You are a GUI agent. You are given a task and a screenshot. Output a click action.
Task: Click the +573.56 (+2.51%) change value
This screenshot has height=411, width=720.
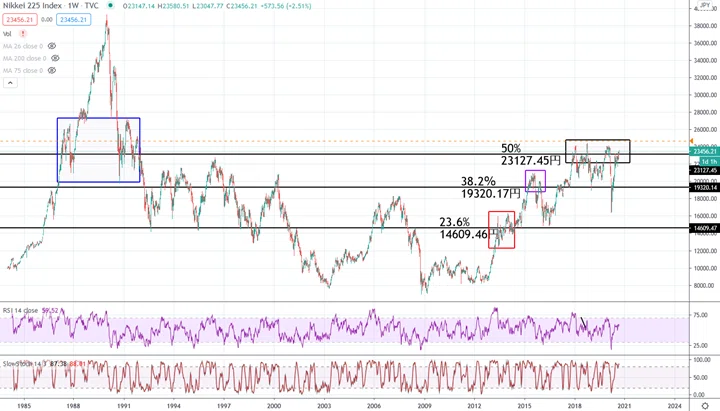[x=284, y=6]
